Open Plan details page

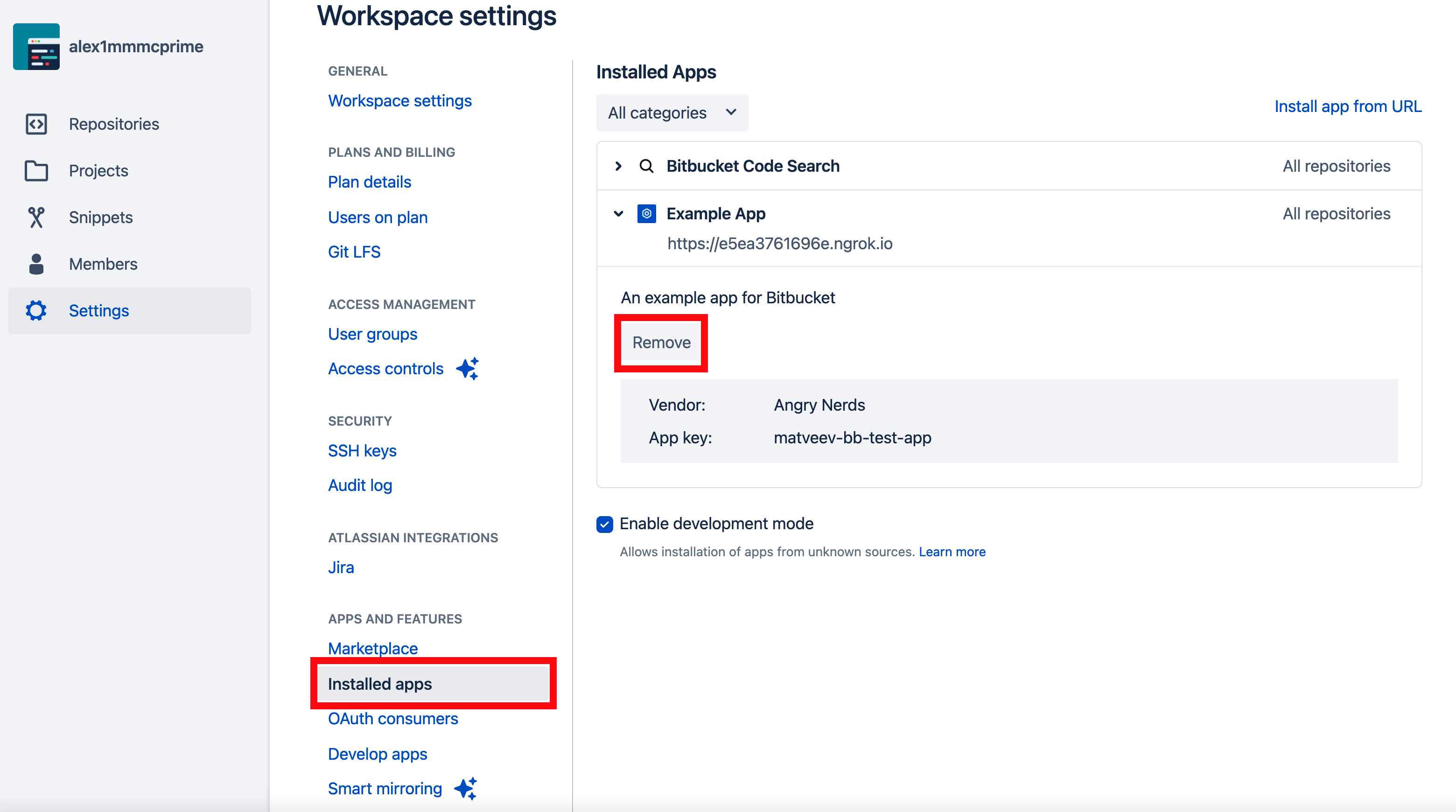[x=370, y=182]
